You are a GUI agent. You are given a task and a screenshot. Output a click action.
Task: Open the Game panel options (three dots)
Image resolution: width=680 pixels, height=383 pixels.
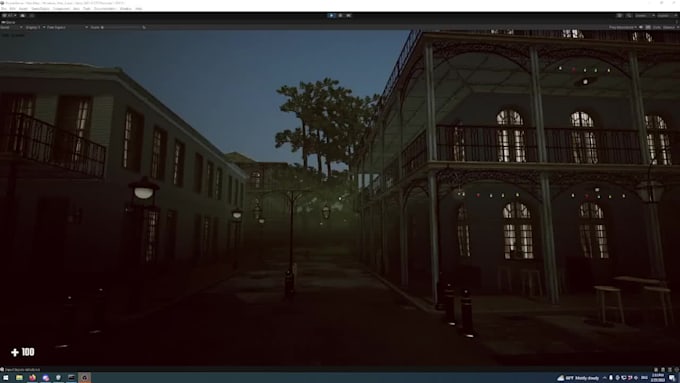(x=677, y=21)
